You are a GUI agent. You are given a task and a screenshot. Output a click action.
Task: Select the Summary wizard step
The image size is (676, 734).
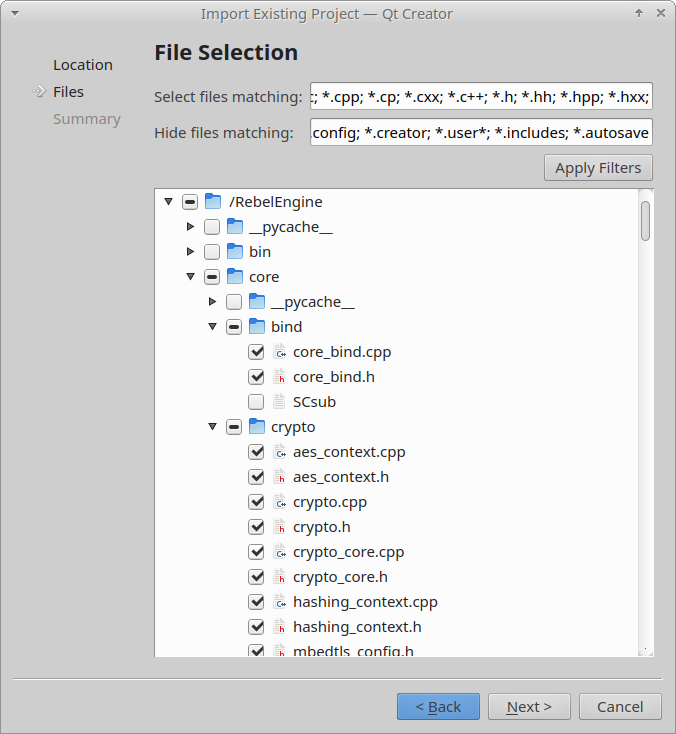87,119
